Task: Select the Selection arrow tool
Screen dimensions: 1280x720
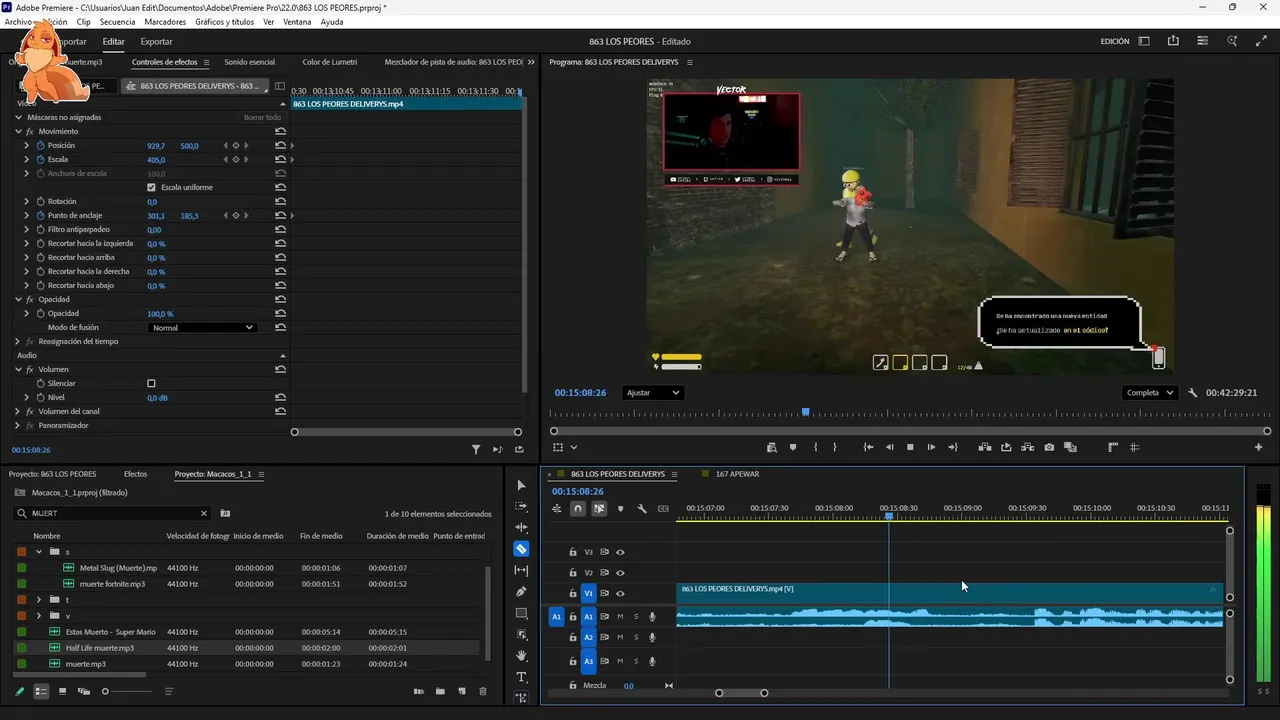Action: click(521, 485)
